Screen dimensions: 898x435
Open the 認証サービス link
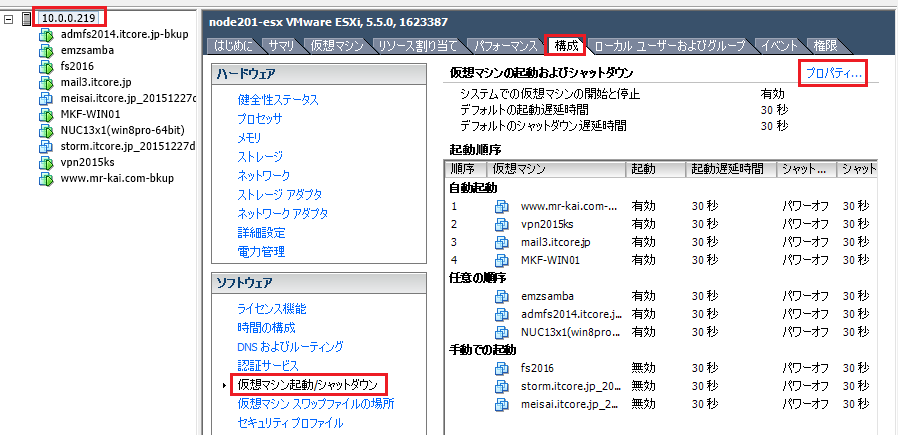(268, 365)
